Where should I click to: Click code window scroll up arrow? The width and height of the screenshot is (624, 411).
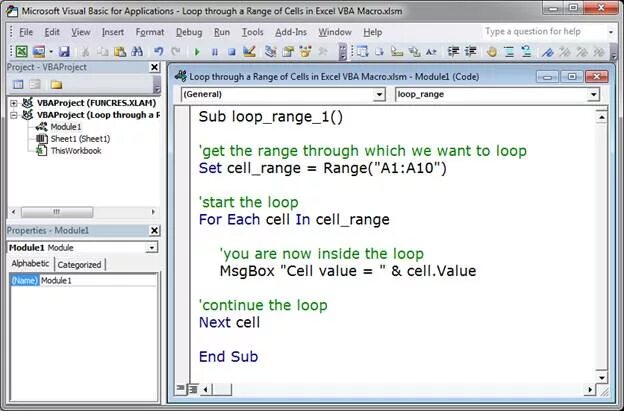[x=601, y=117]
